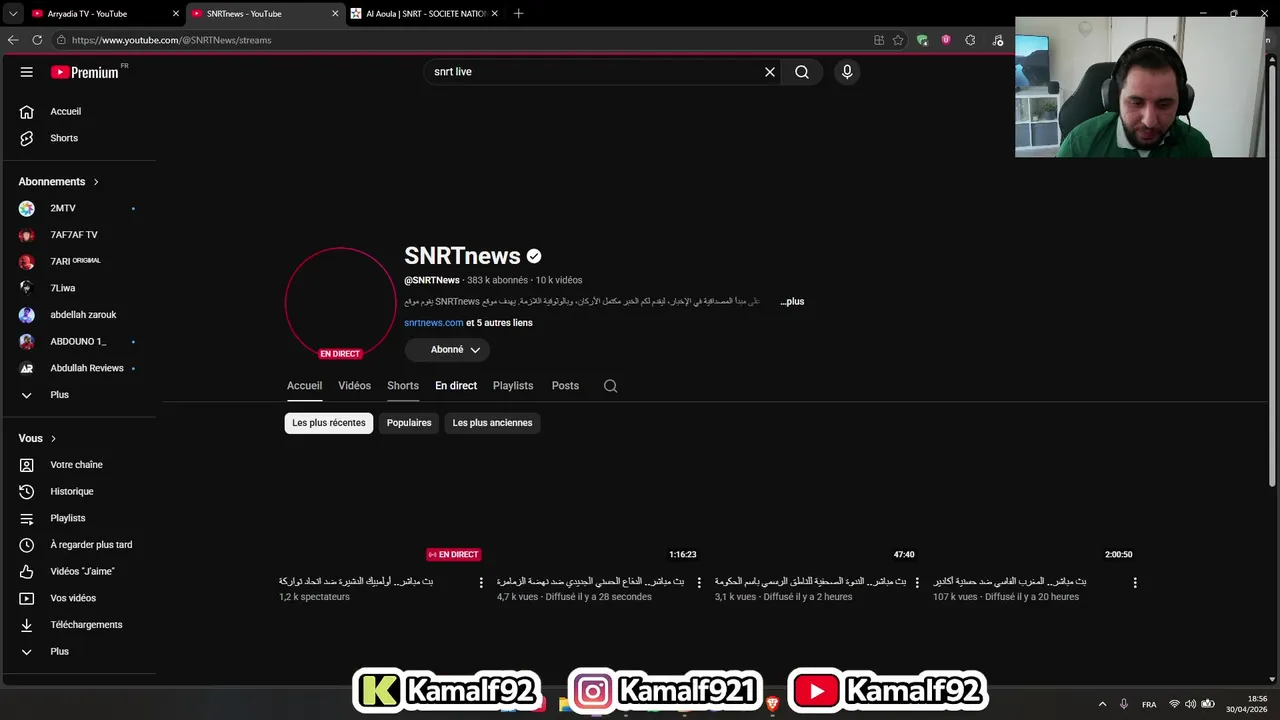
Task: Go back to previous page
Action: point(13,40)
